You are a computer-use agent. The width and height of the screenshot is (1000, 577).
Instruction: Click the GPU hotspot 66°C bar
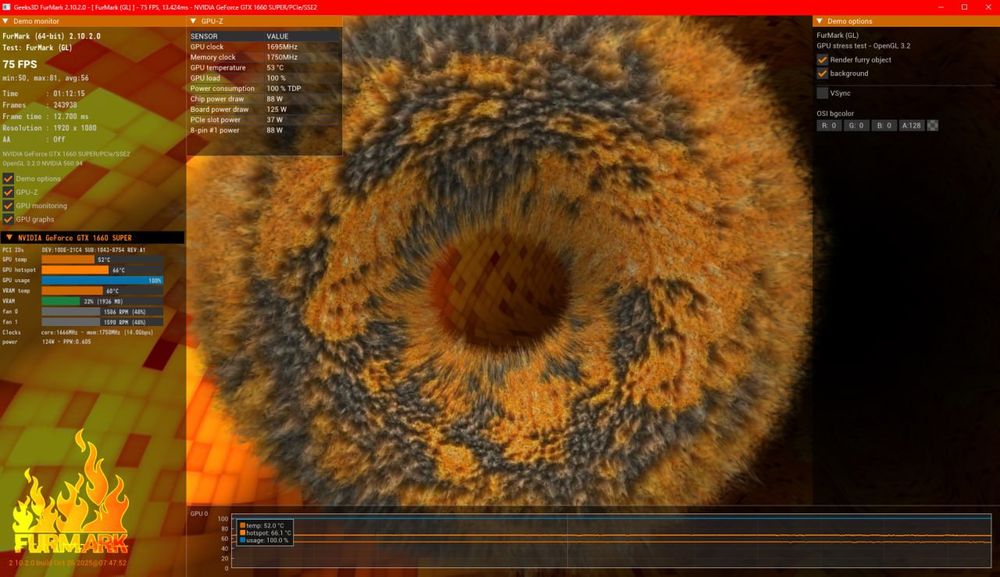(x=102, y=270)
